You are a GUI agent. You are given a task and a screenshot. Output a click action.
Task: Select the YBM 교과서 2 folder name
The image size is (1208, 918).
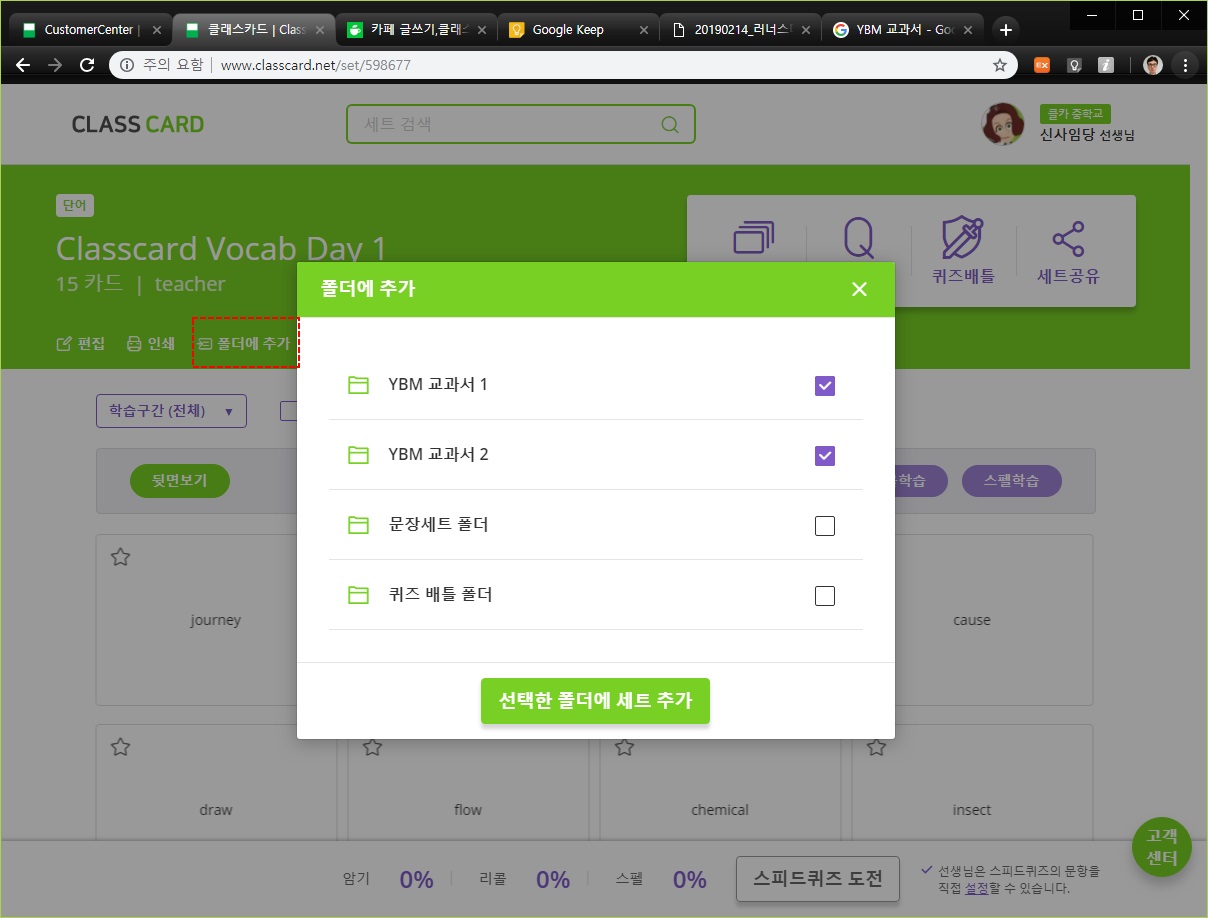coord(438,455)
